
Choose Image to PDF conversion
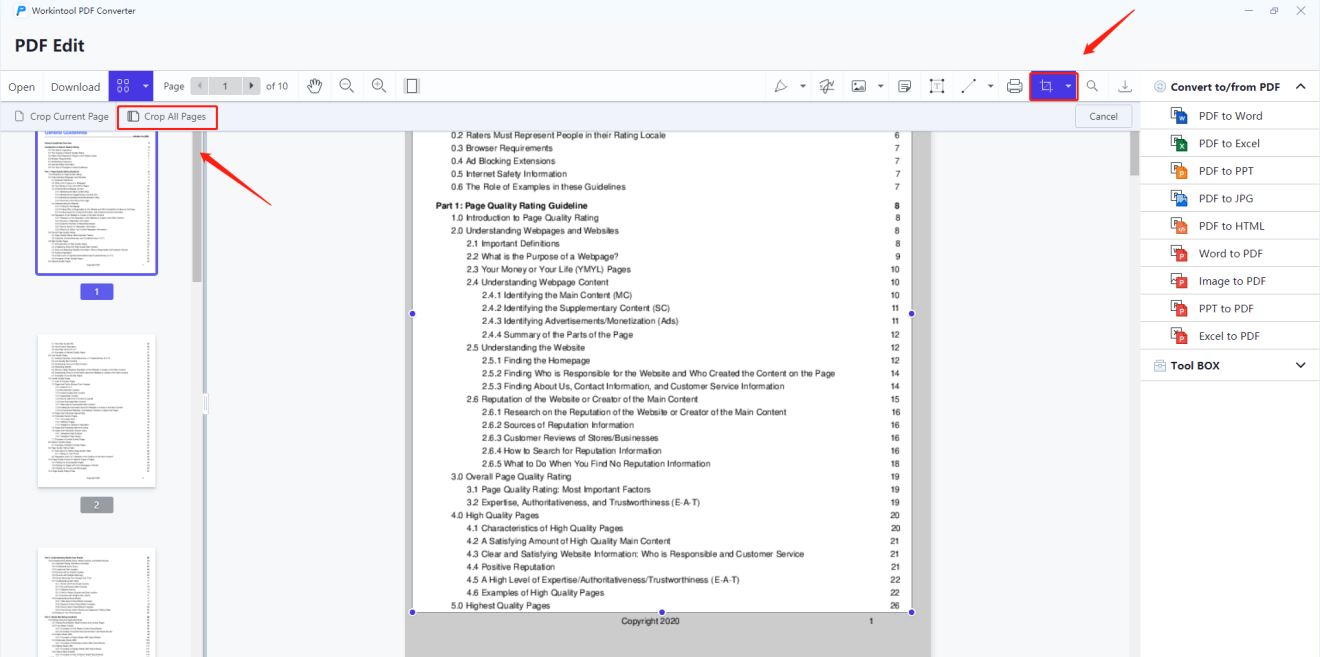coord(1232,281)
